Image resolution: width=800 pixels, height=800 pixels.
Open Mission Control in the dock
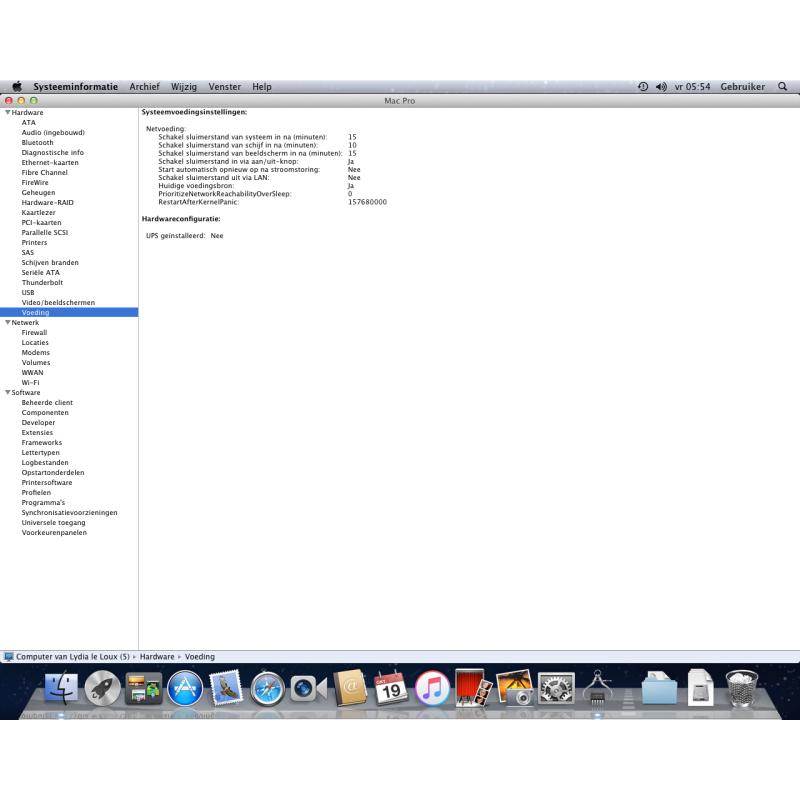click(143, 688)
